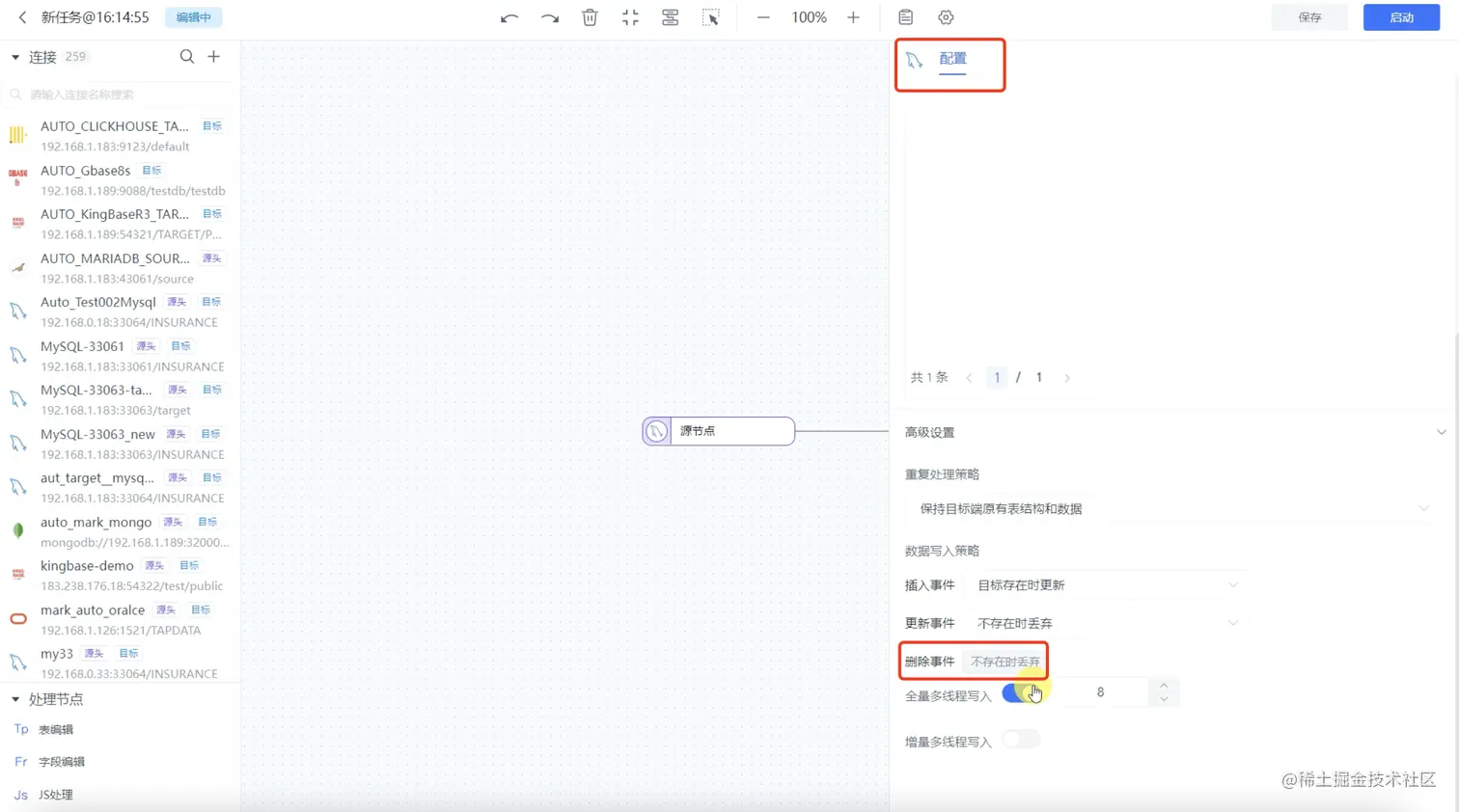
Task: Activate the box selection tool
Action: 711,17
